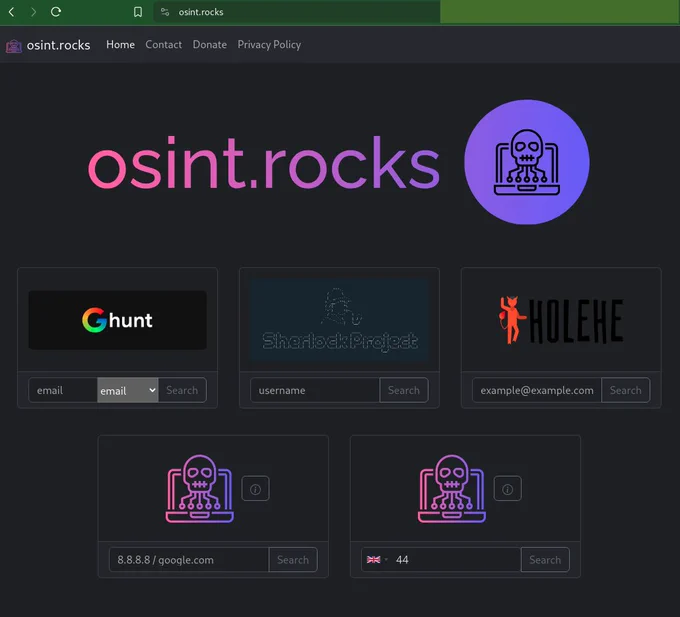Open the Donate page
The height and width of the screenshot is (617, 680).
tap(209, 45)
